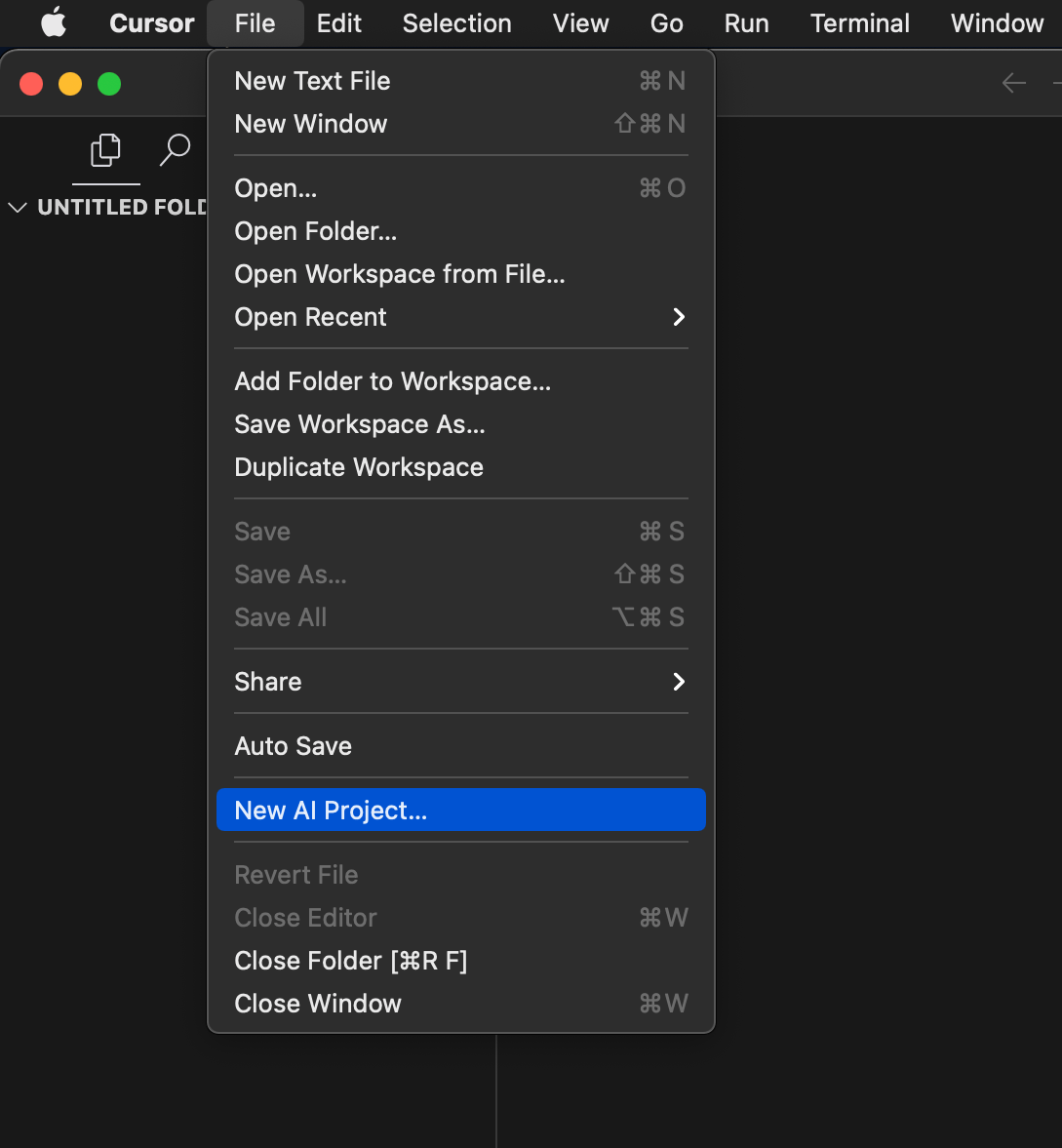
Task: Click the green zoom window button
Action: [109, 84]
